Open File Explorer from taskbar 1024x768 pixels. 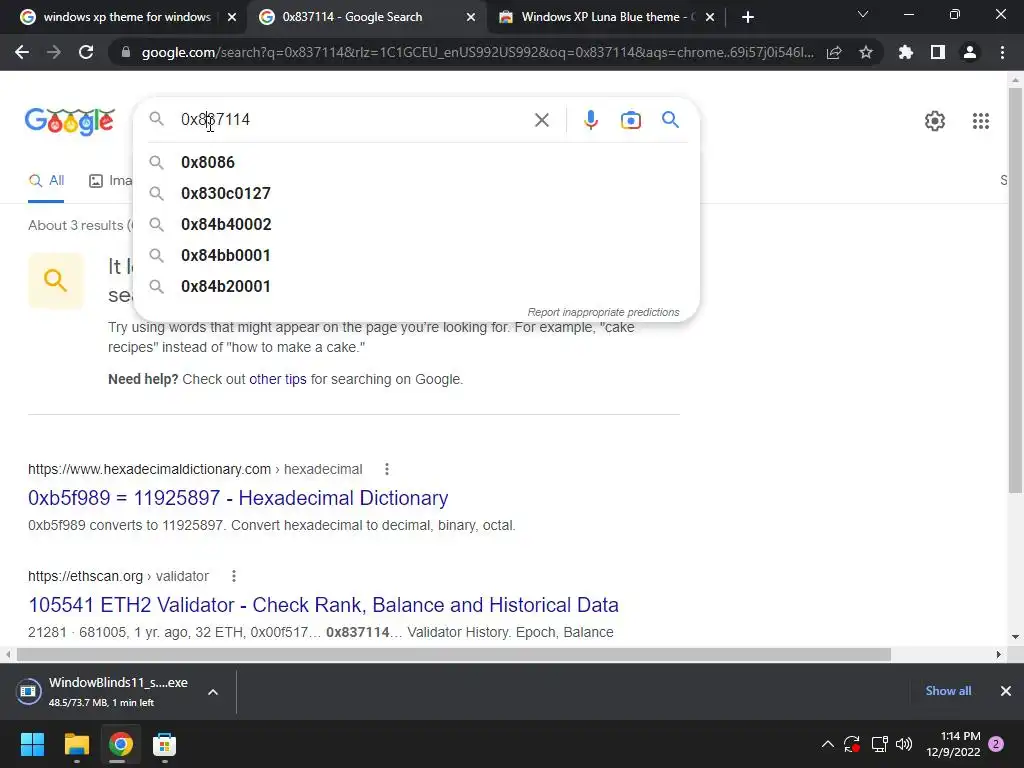pos(76,744)
